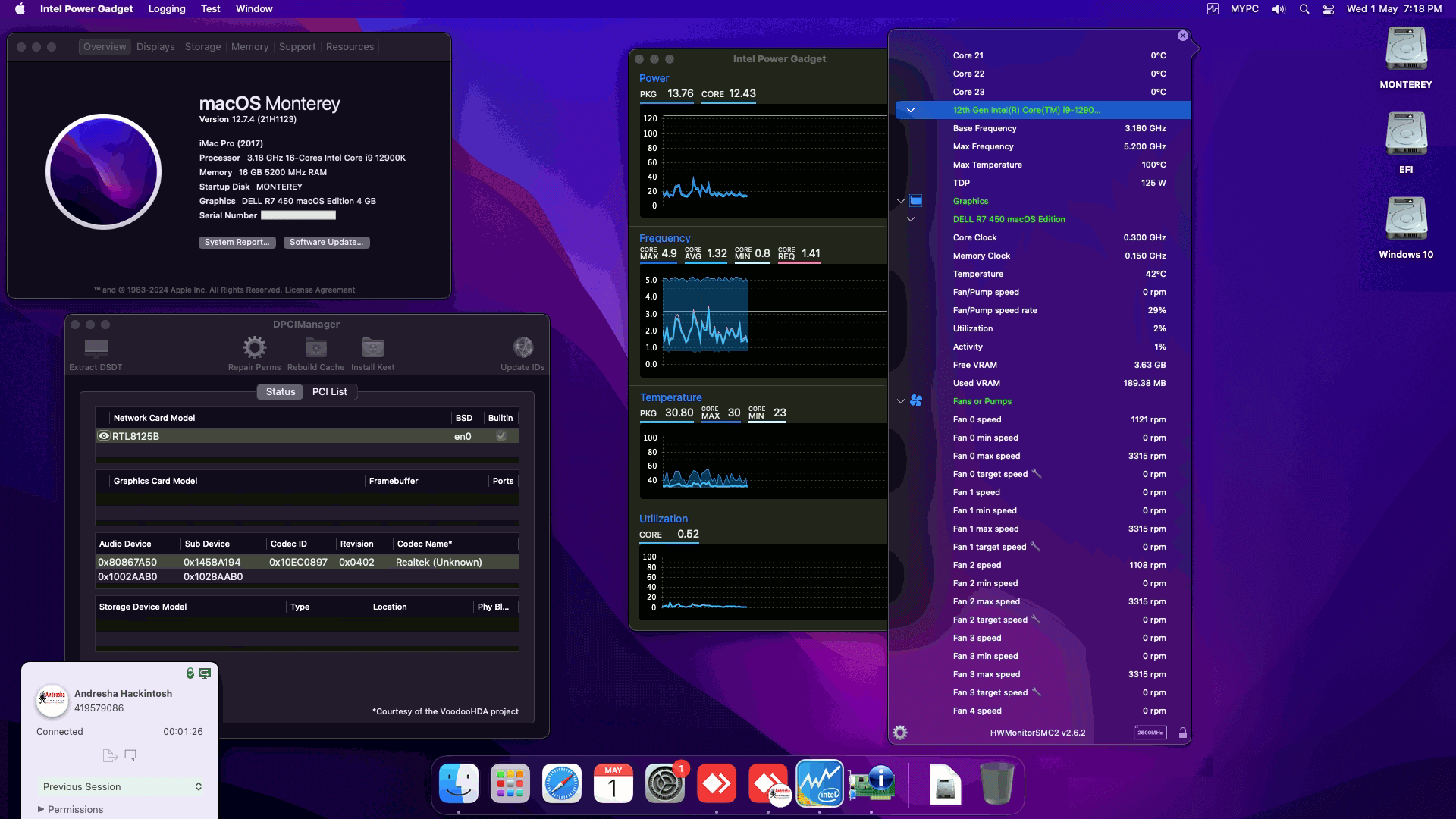Open the Previous Session dropdown in AnyDesk
1456x819 pixels.
click(121, 786)
